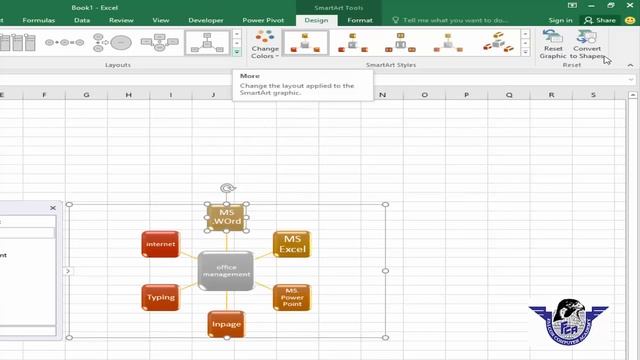Viewport: 640px width, 360px height.
Task: Collapse the ribbon with the caret
Action: pos(630,65)
